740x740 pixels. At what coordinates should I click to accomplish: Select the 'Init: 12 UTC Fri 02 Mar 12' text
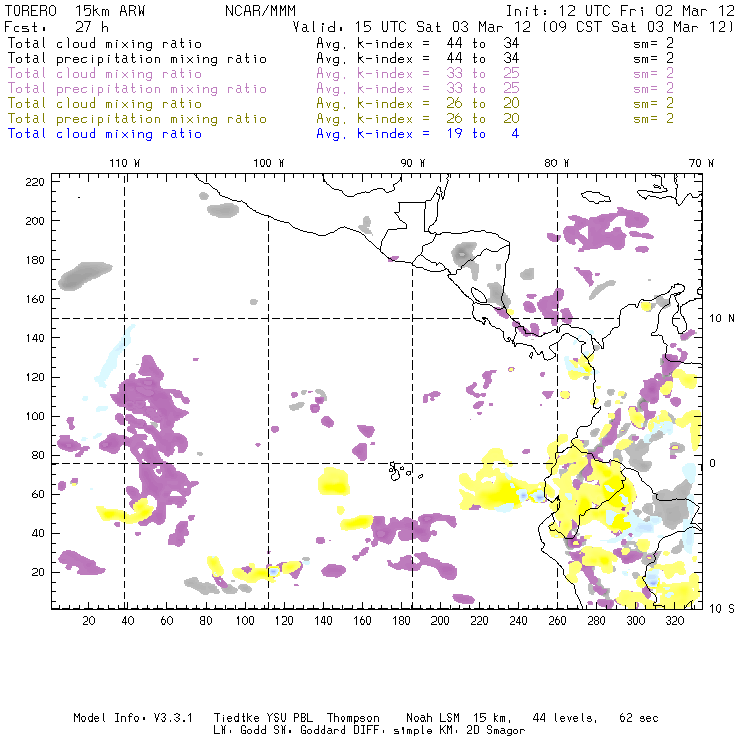[x=620, y=10]
